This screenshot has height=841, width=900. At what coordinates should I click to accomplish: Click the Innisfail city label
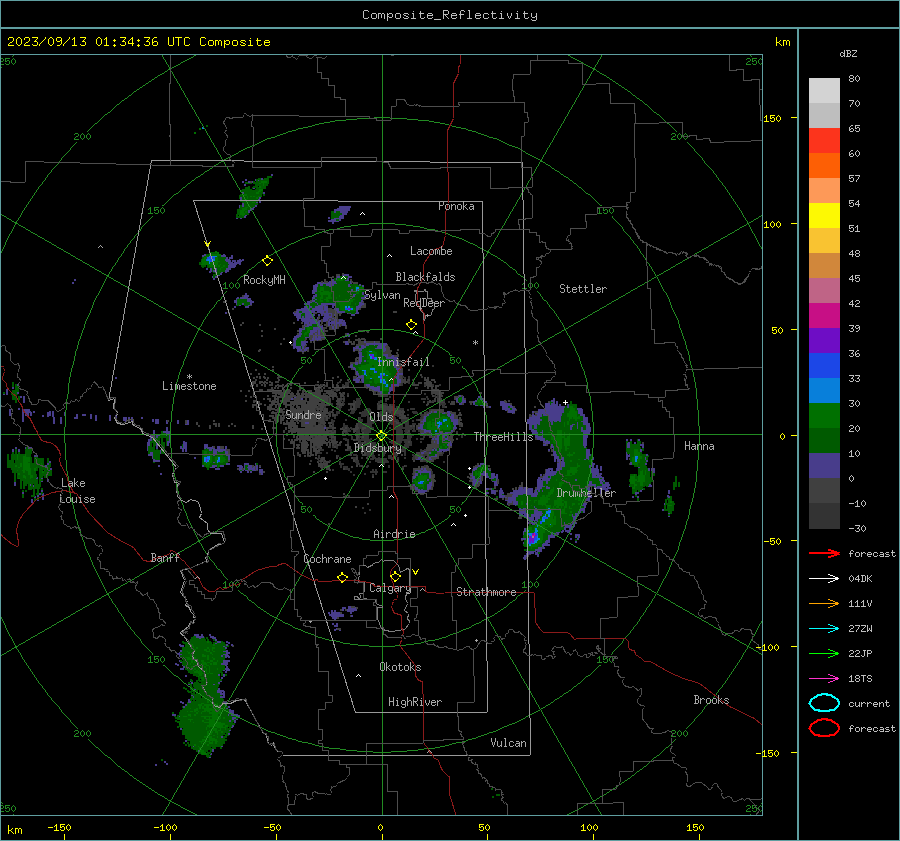[x=403, y=362]
